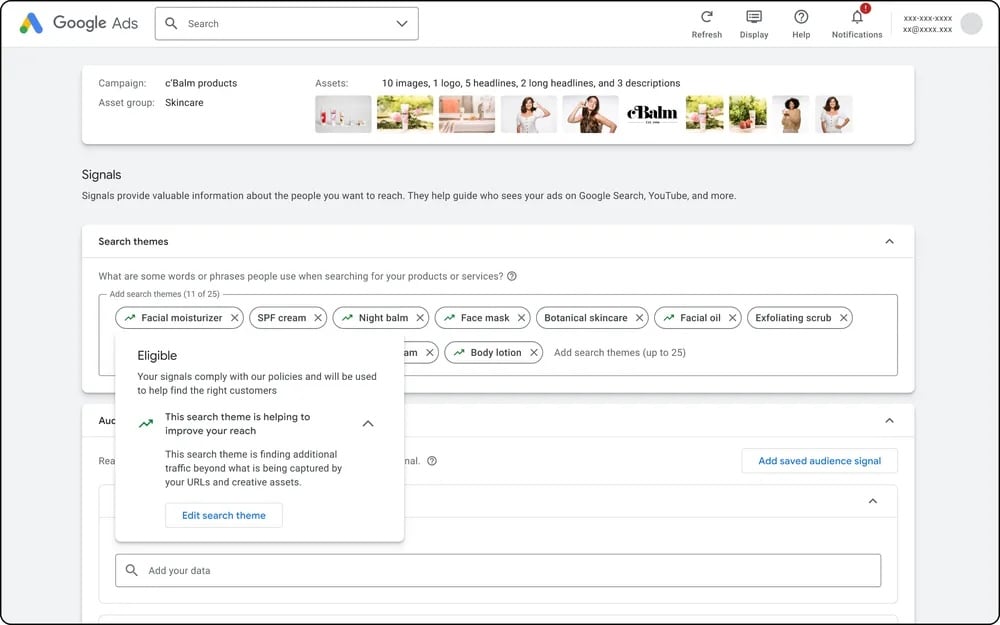
Task: Collapse the reach improvement details in popup
Action: click(x=368, y=424)
